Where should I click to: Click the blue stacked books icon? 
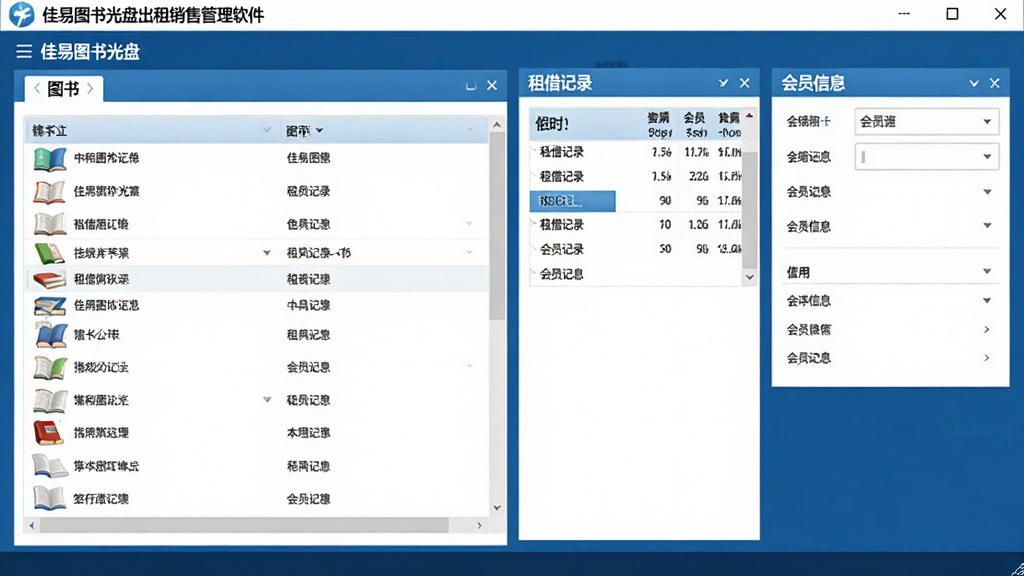(50, 306)
